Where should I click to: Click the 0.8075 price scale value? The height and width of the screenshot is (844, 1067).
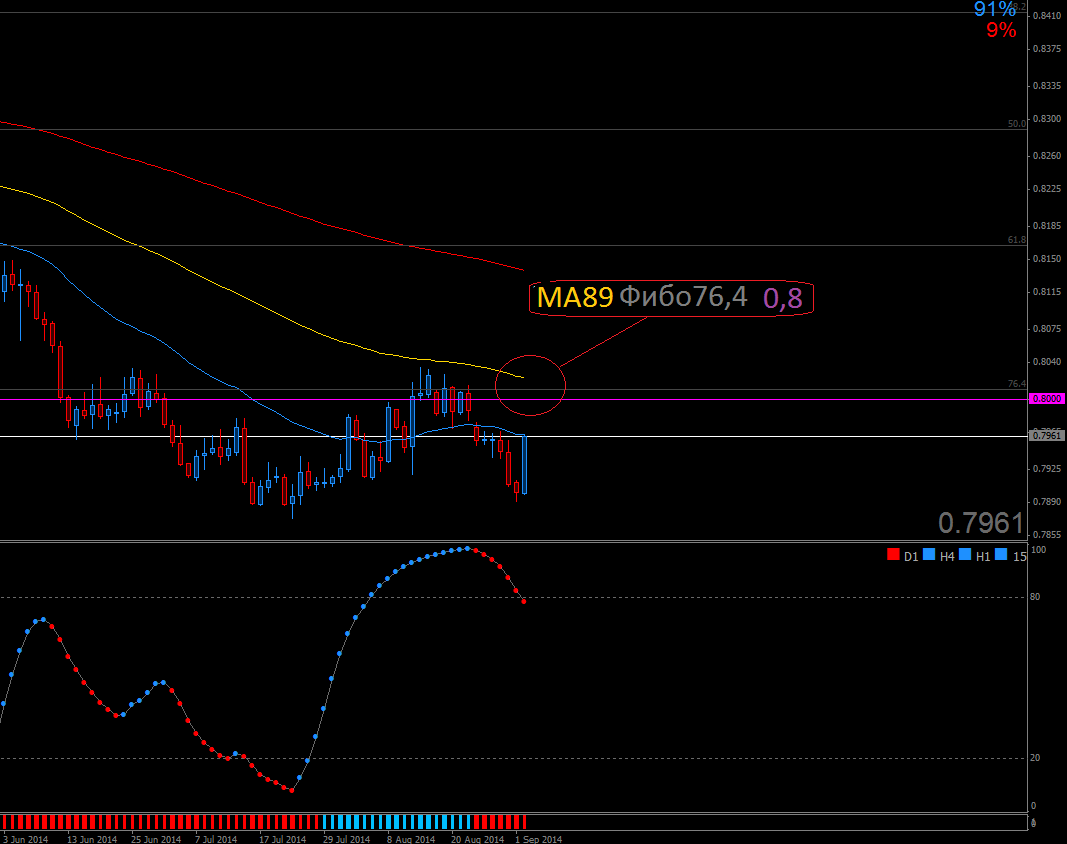point(1047,329)
